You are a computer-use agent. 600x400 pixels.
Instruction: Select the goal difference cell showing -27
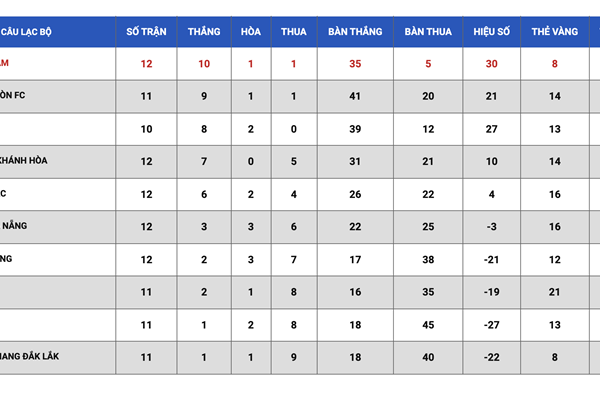click(491, 325)
